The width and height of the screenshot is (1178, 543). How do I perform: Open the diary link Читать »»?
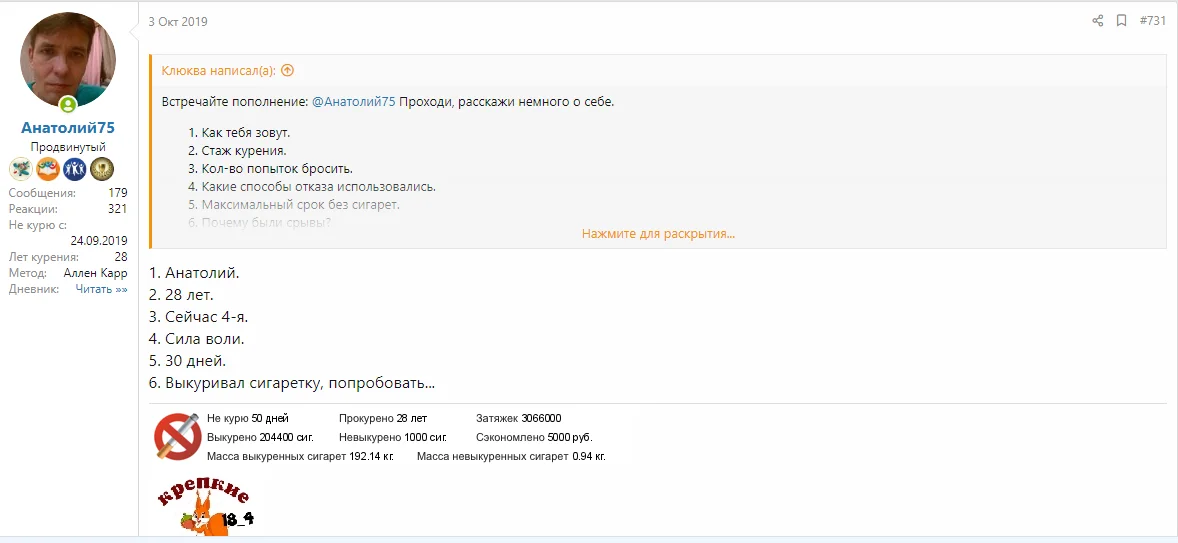101,289
